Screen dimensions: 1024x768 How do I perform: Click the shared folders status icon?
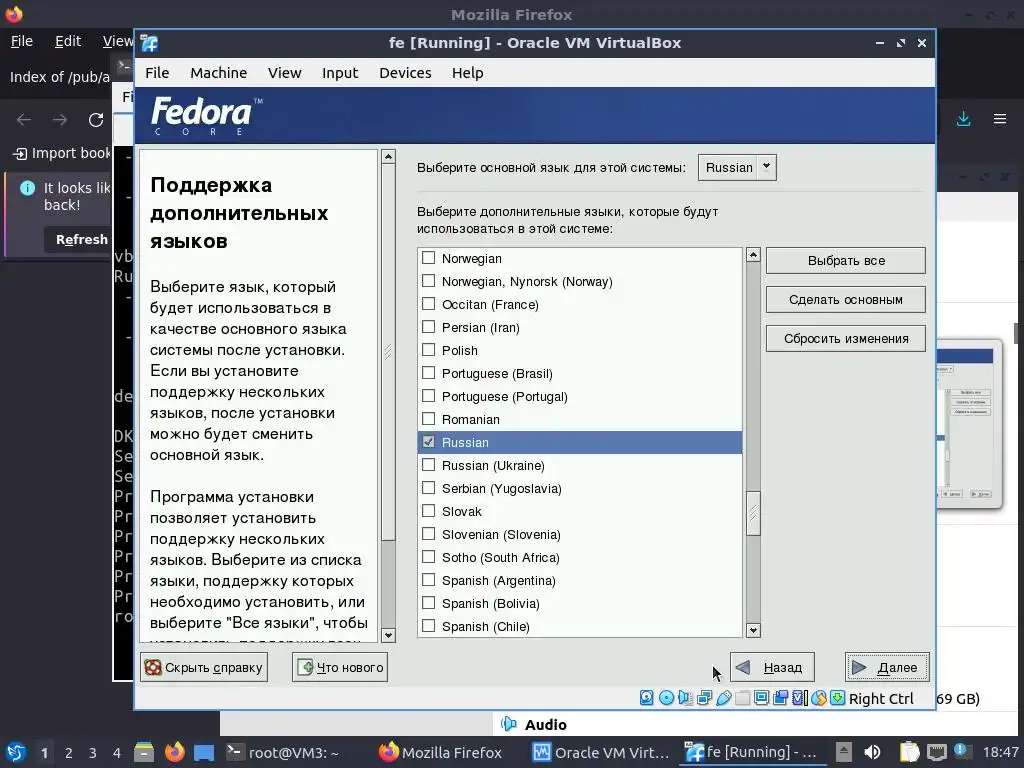pyautogui.click(x=743, y=697)
